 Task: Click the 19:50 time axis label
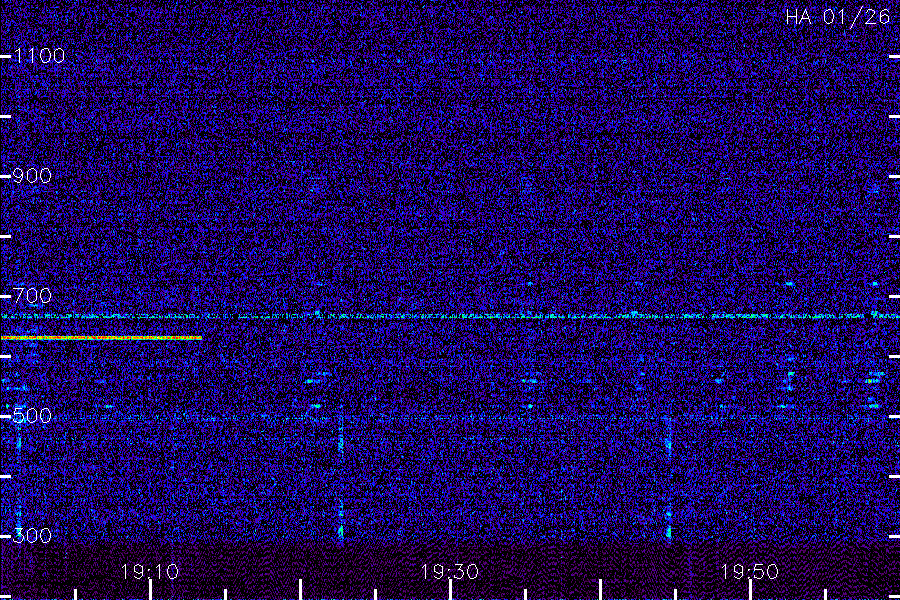(750, 572)
